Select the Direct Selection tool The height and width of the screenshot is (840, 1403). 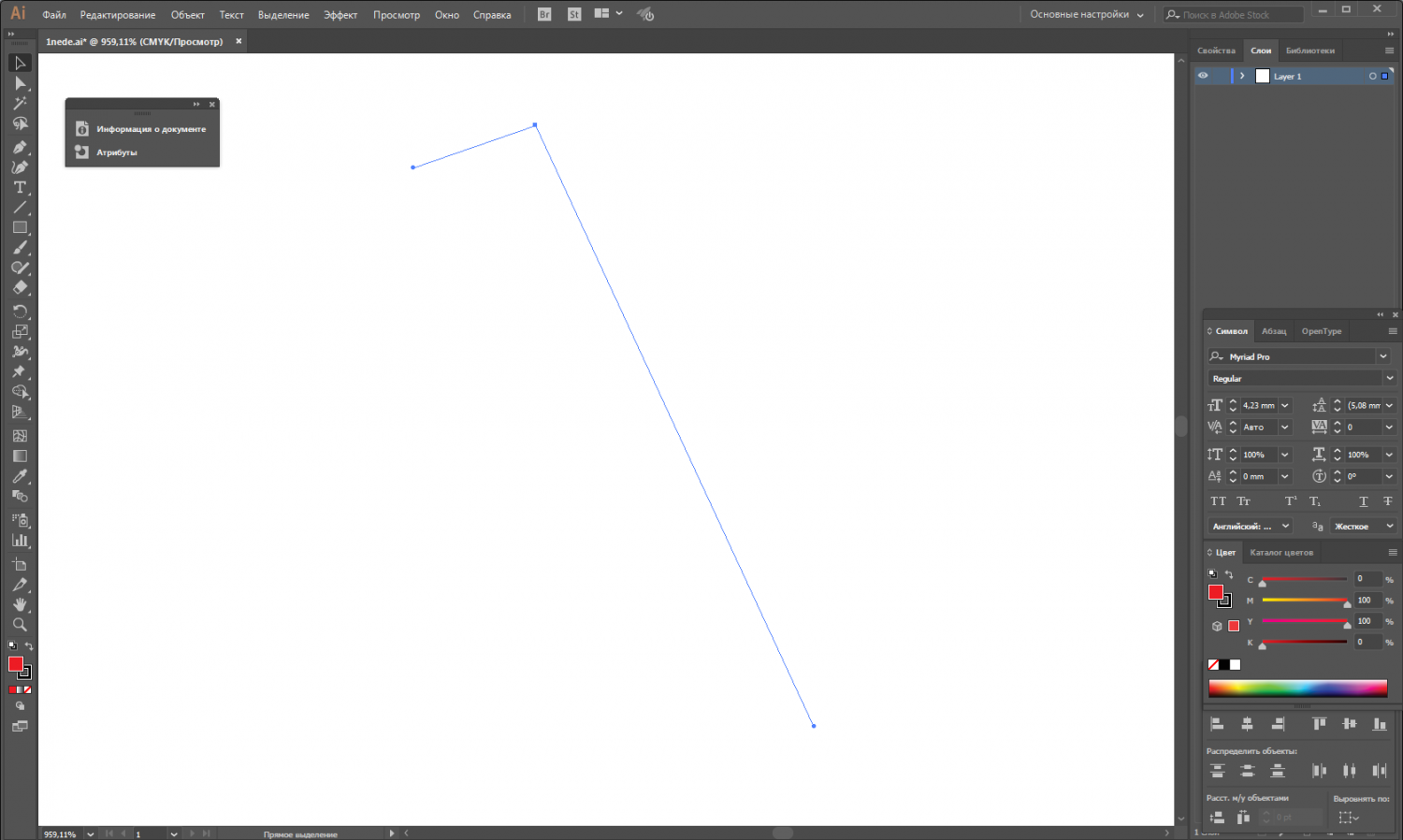20,83
